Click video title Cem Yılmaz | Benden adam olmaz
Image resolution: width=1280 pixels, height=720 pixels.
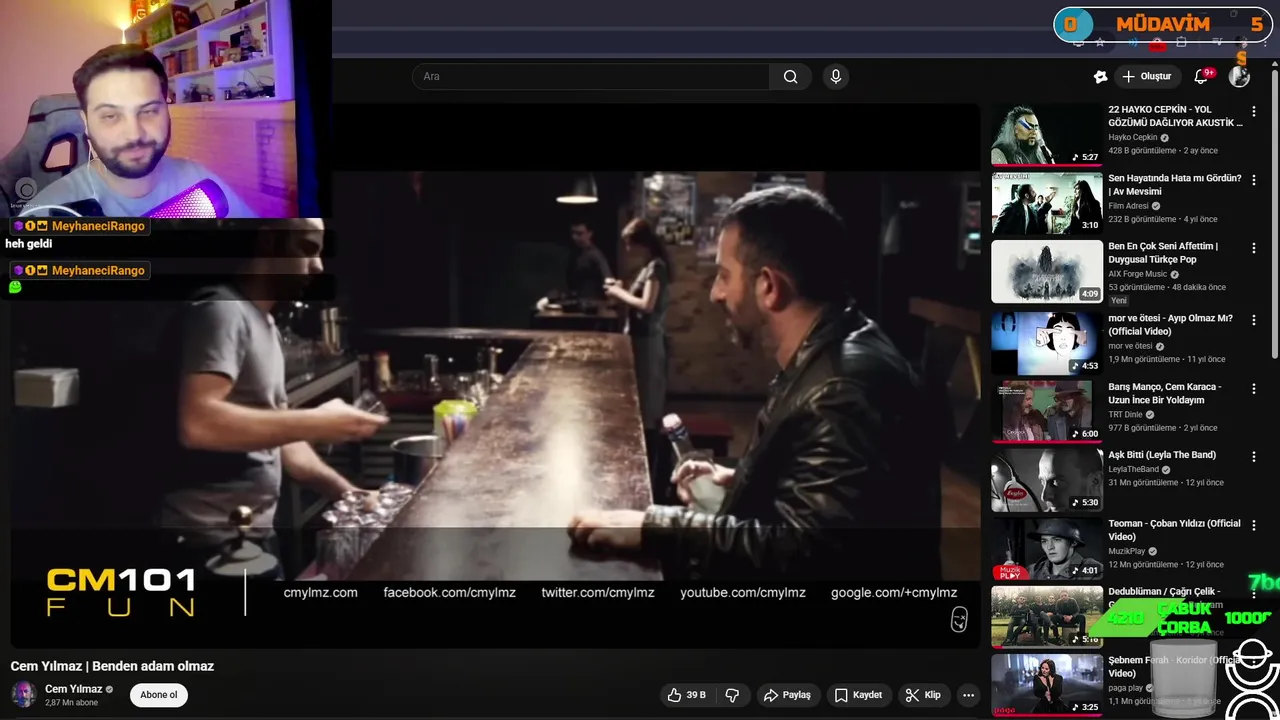(112, 666)
